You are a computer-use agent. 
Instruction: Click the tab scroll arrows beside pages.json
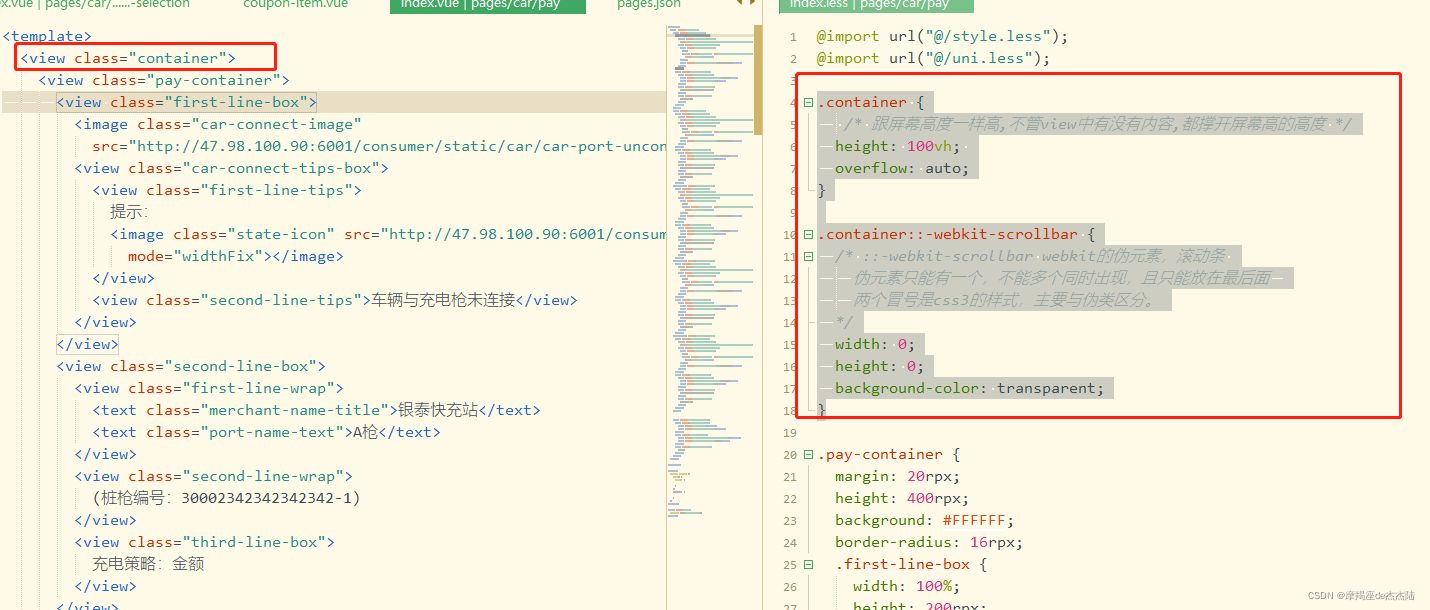pos(746,4)
